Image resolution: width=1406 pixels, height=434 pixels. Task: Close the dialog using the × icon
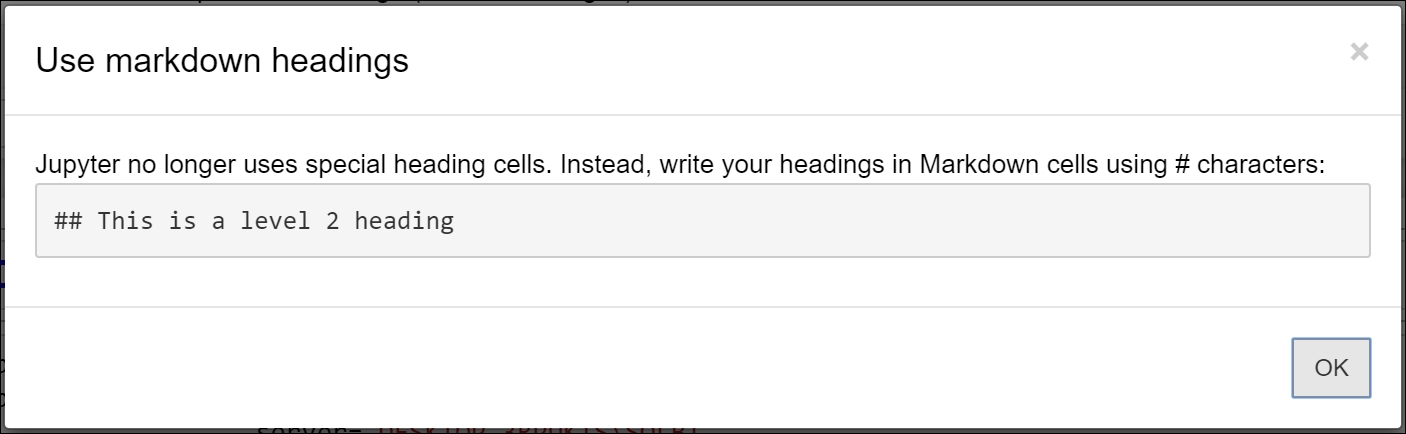1359,52
